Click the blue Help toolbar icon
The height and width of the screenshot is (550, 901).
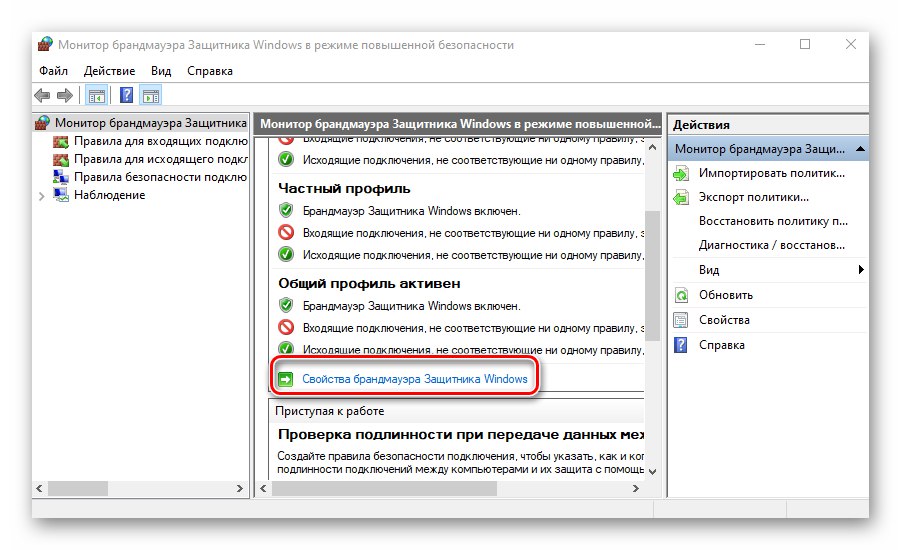point(126,95)
